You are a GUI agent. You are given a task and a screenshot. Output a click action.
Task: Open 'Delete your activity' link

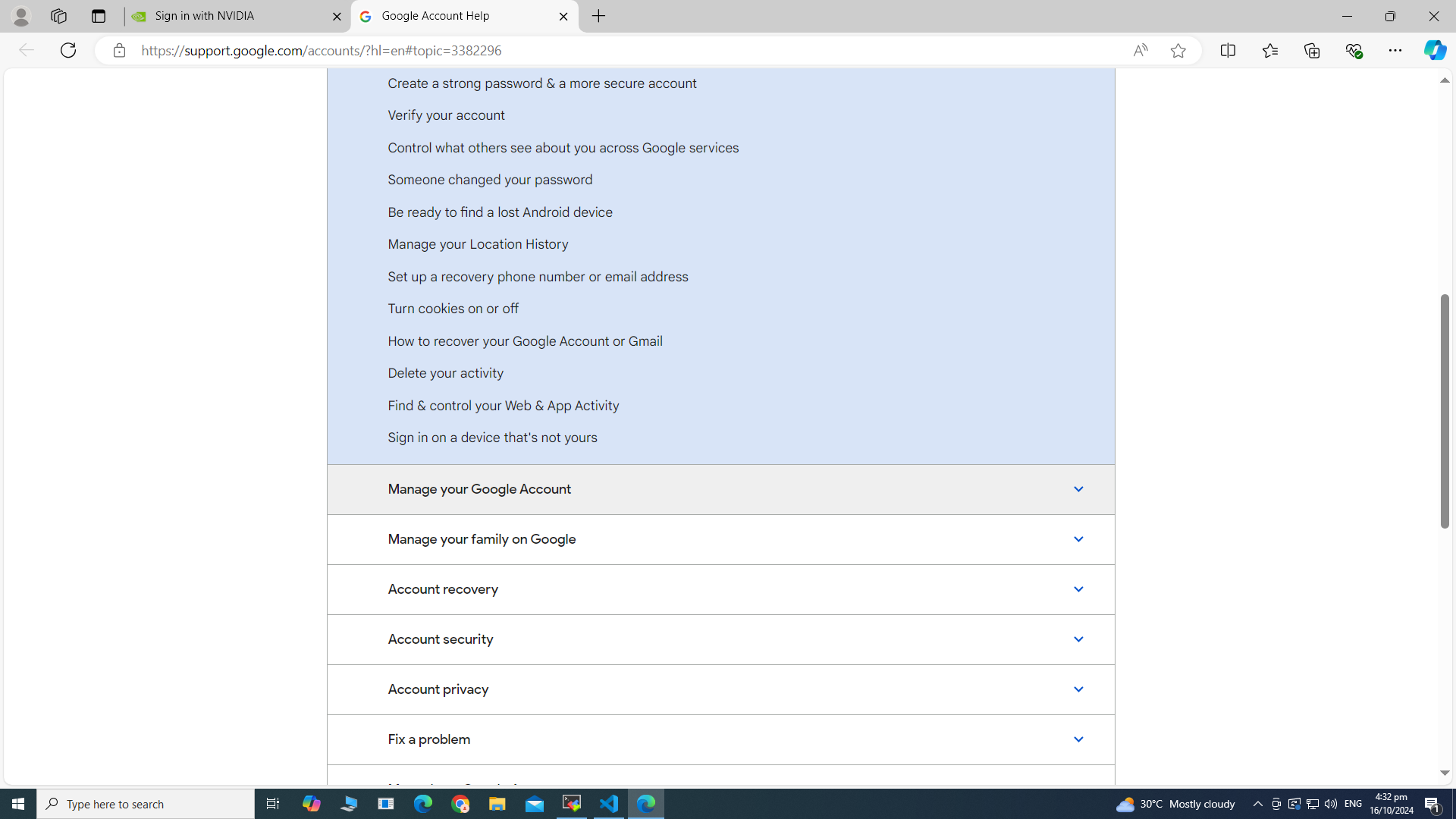click(x=445, y=373)
